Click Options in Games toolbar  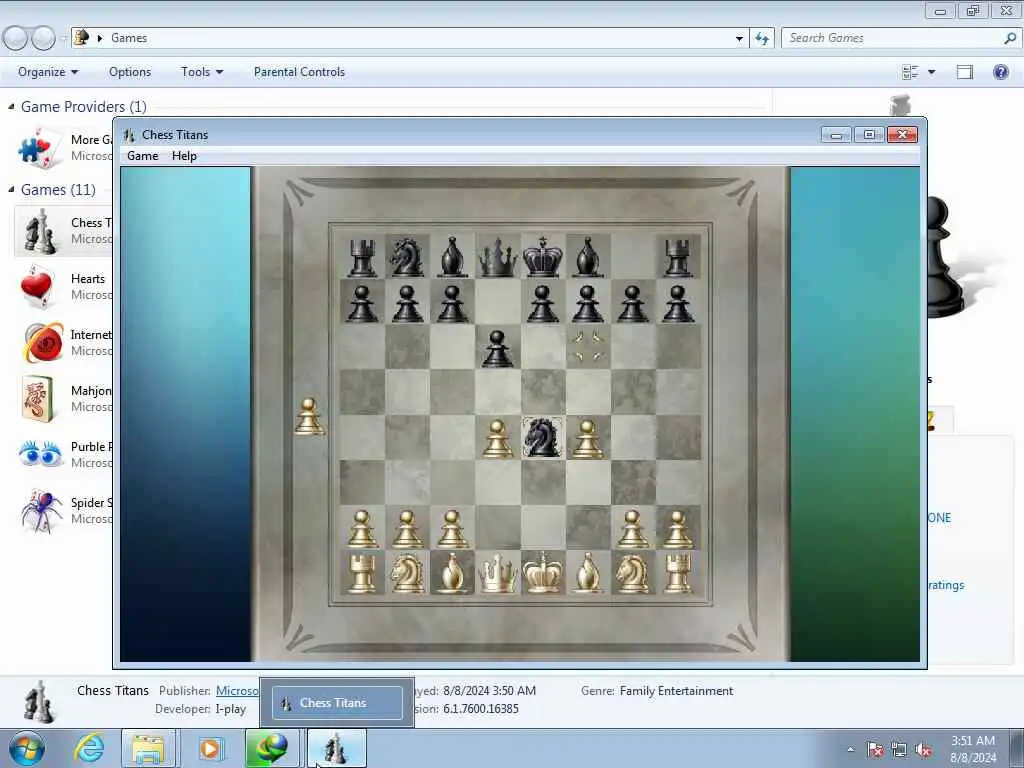click(x=130, y=72)
